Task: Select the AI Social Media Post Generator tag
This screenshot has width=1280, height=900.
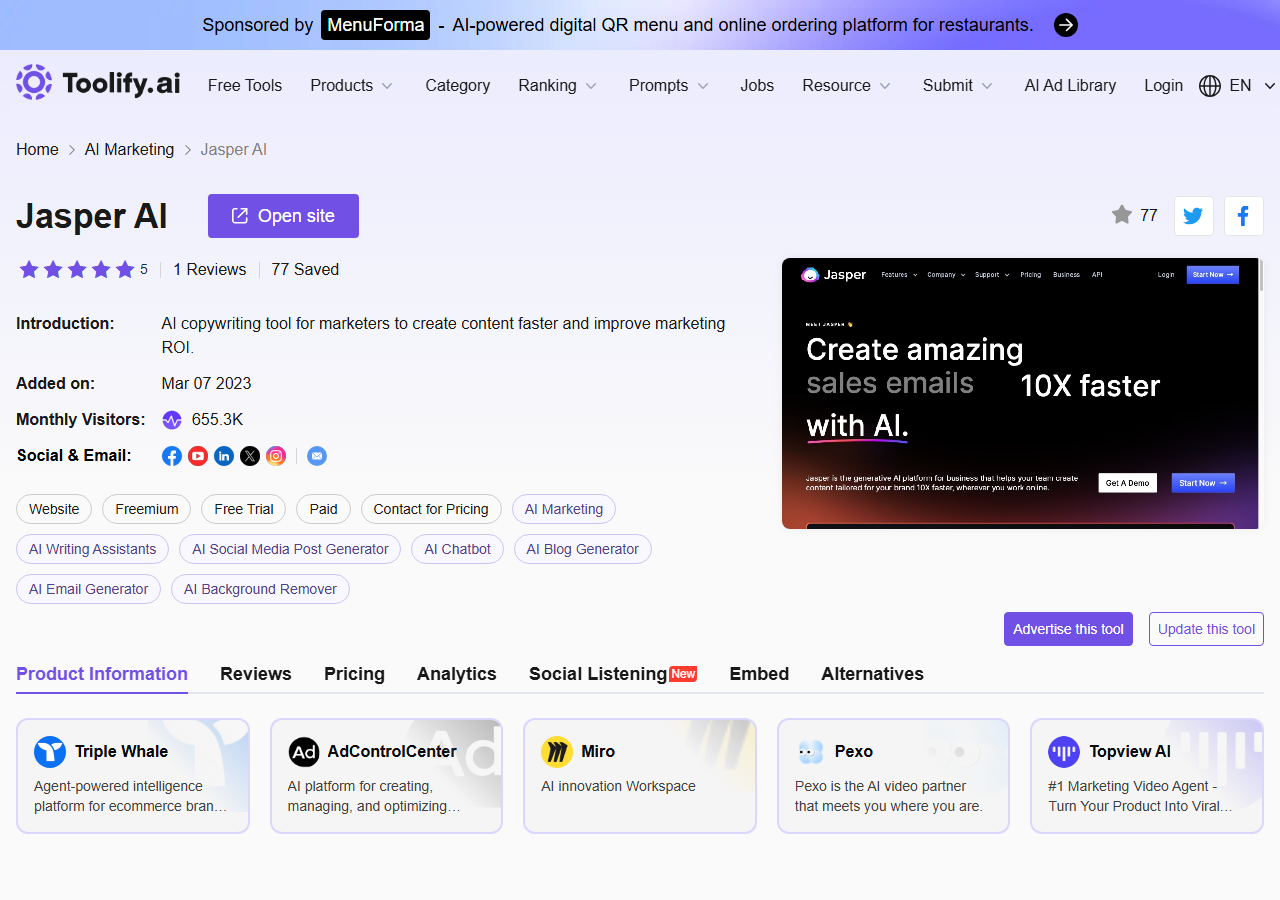Action: coord(290,549)
